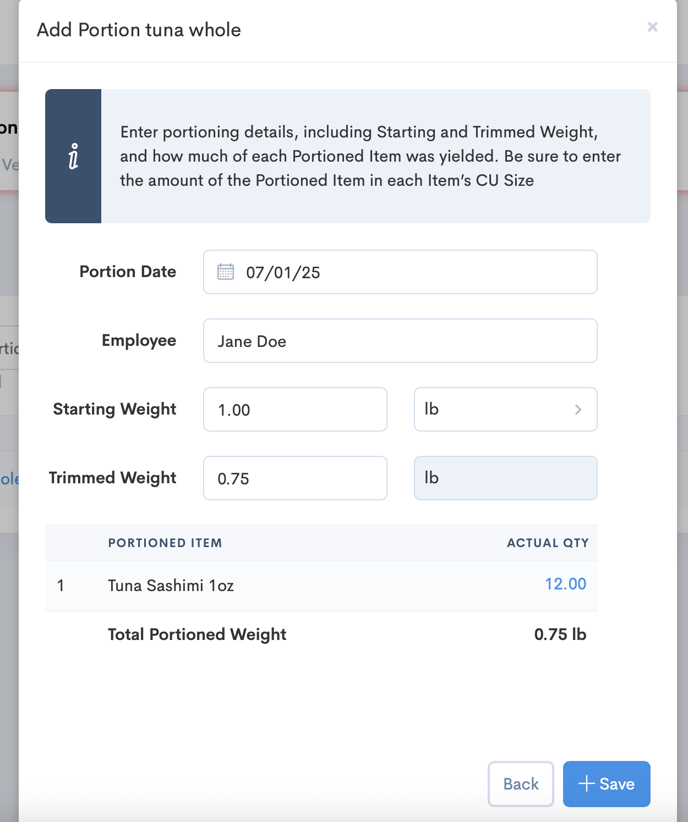Click the Portion Date field

tap(400, 272)
